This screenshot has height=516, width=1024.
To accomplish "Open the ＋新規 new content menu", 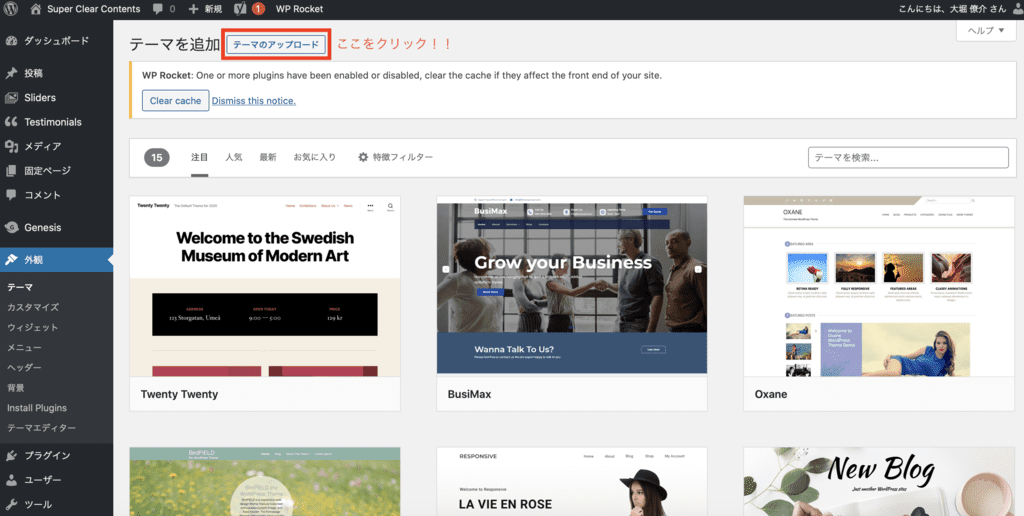I will pyautogui.click(x=205, y=9).
